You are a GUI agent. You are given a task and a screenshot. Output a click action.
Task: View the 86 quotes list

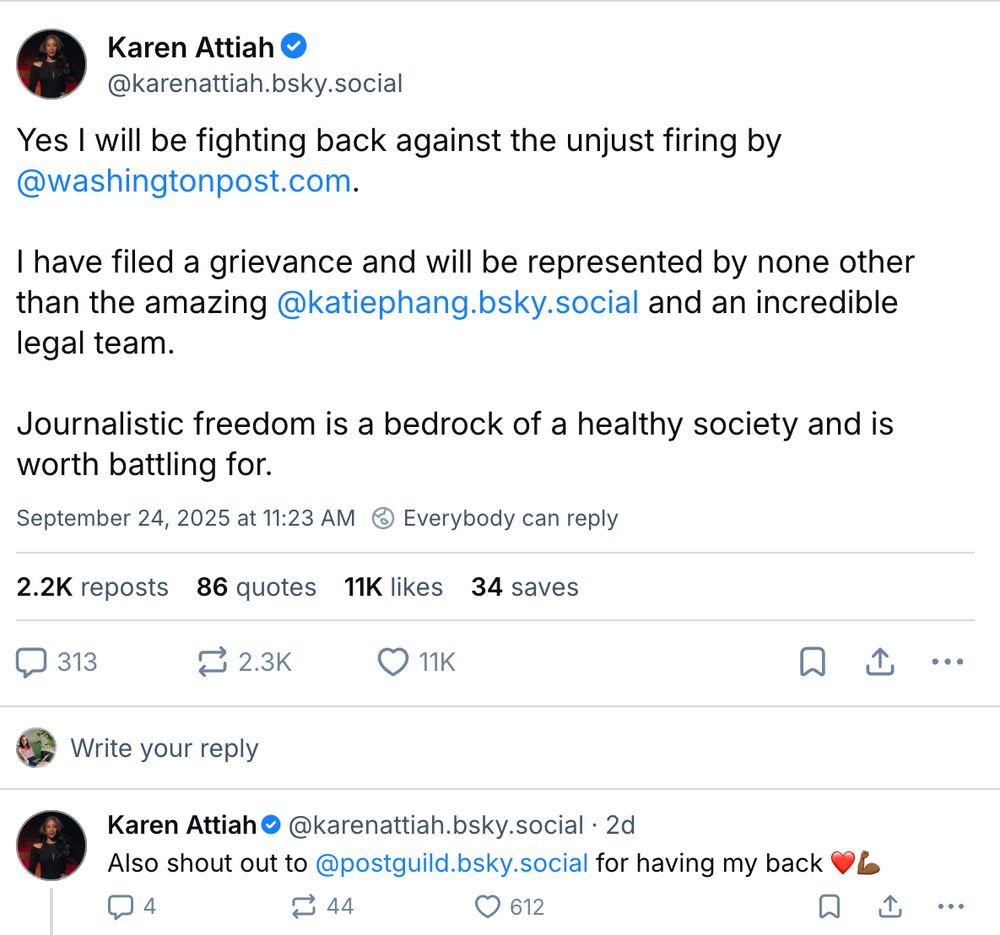click(x=256, y=587)
